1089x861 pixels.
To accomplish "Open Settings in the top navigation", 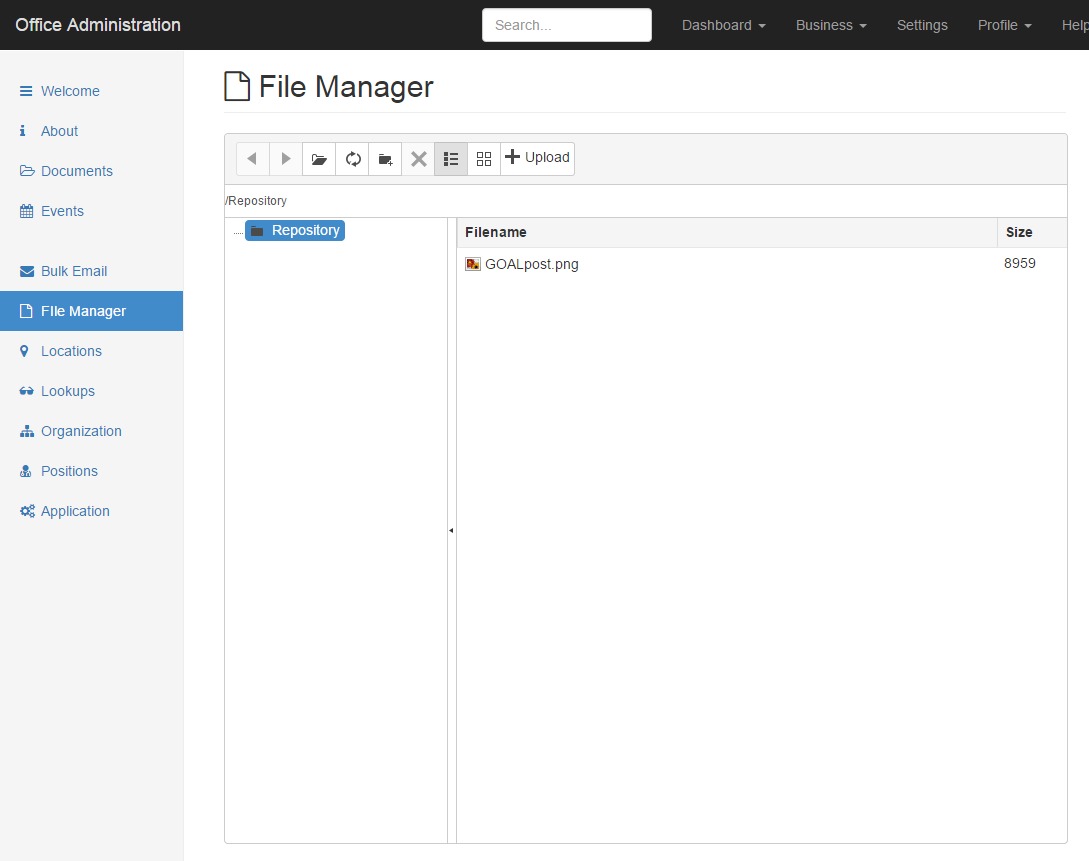I will tap(922, 25).
